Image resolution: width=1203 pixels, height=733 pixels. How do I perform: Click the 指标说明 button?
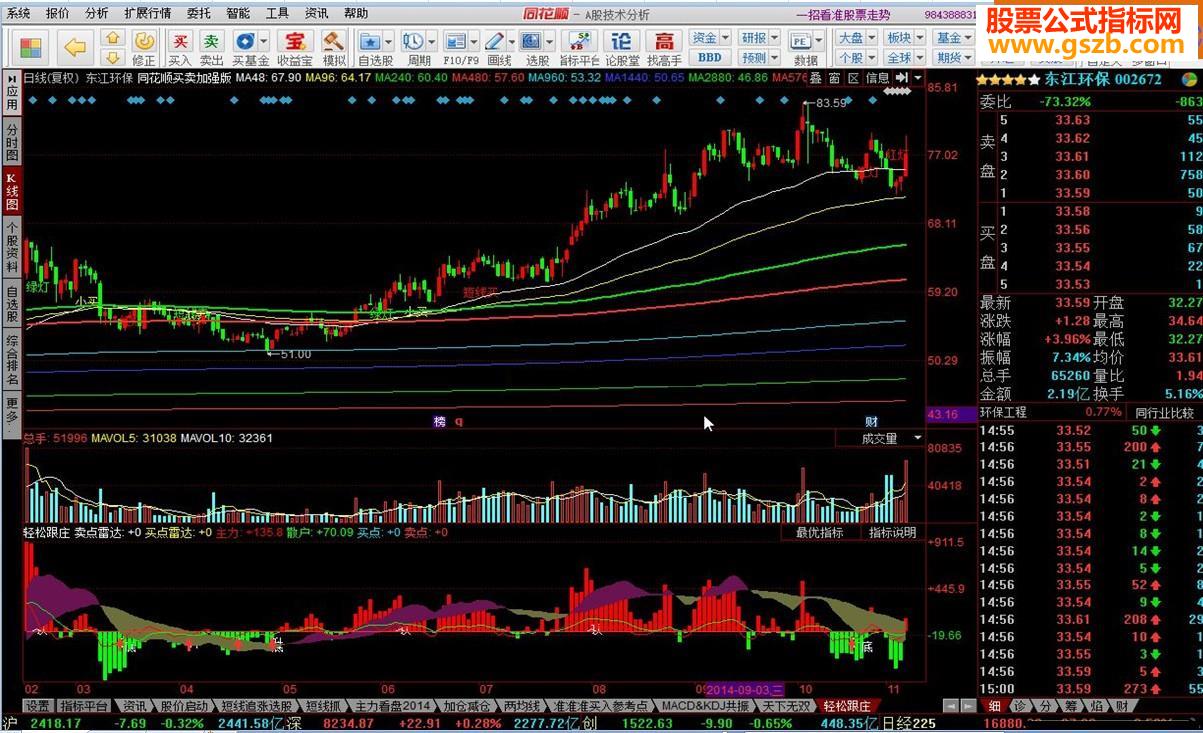(892, 533)
